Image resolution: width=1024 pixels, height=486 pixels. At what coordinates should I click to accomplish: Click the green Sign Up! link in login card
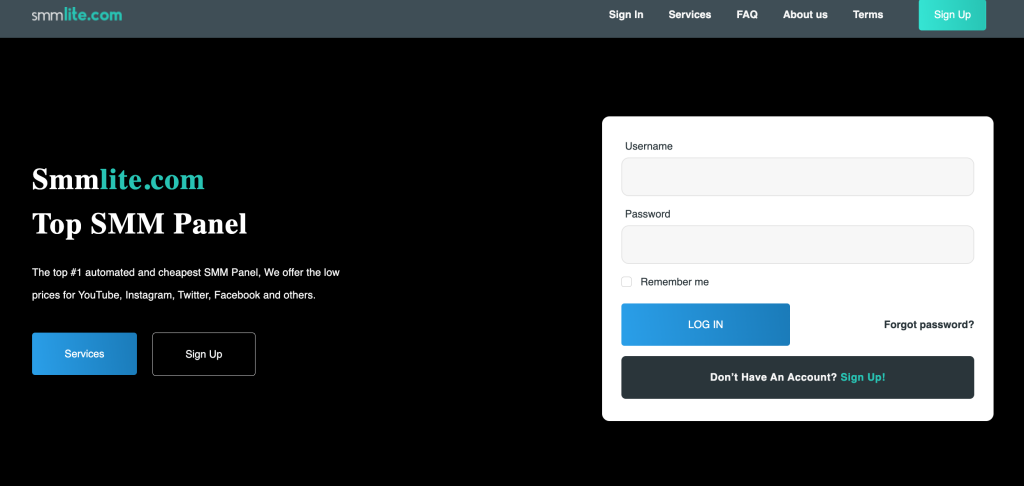tap(863, 377)
